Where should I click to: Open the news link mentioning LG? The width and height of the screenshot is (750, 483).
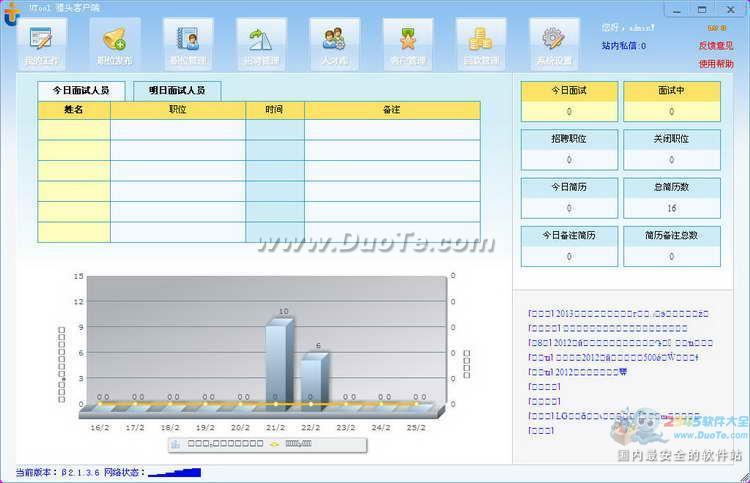pyautogui.click(x=614, y=416)
